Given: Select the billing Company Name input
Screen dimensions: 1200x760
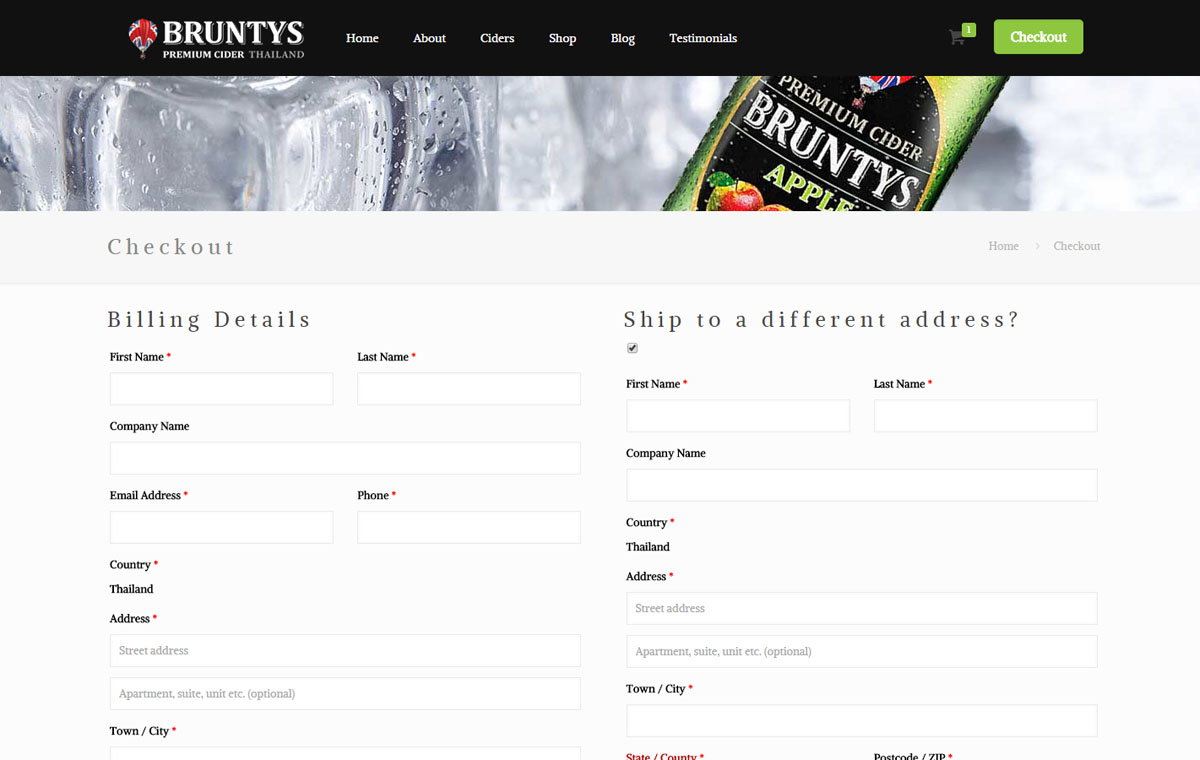Looking at the screenshot, I should (x=345, y=458).
